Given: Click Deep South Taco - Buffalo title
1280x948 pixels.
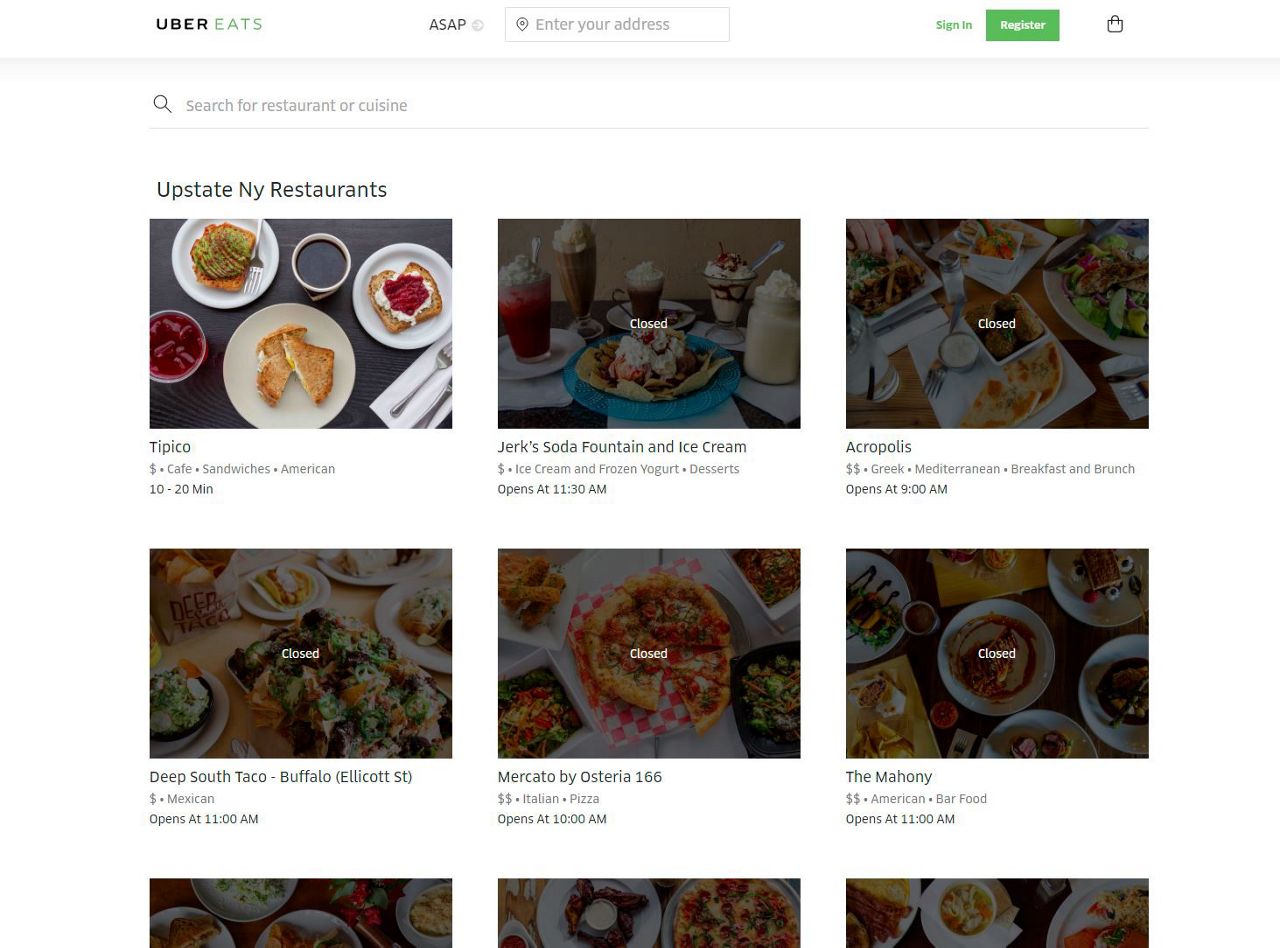Looking at the screenshot, I should [280, 777].
